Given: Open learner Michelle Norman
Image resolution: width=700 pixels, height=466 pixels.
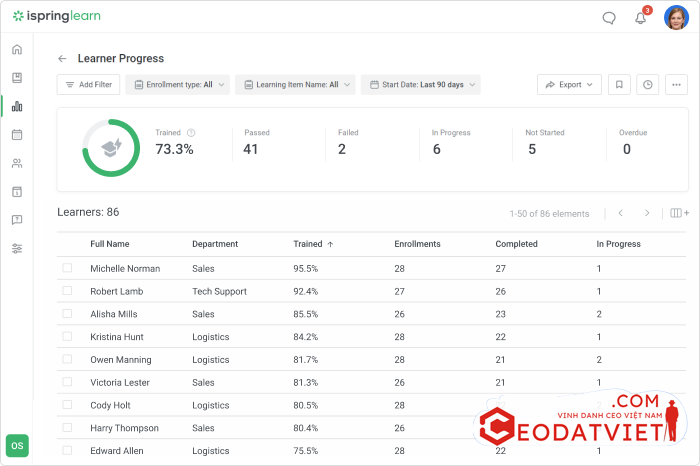Looking at the screenshot, I should coord(125,269).
